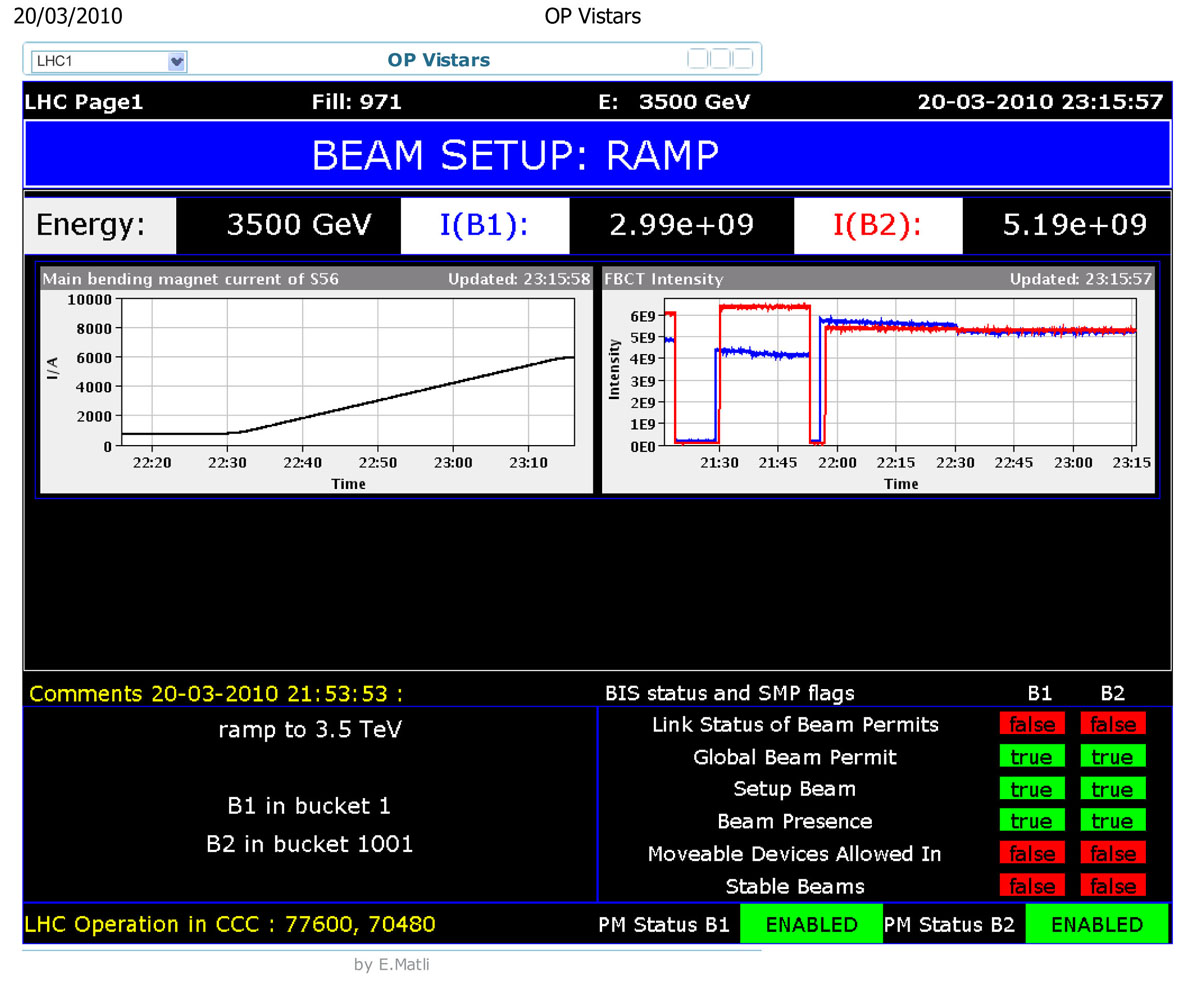Image resolution: width=1181 pixels, height=993 pixels.
Task: Click the red I(B2): label
Action: [877, 225]
